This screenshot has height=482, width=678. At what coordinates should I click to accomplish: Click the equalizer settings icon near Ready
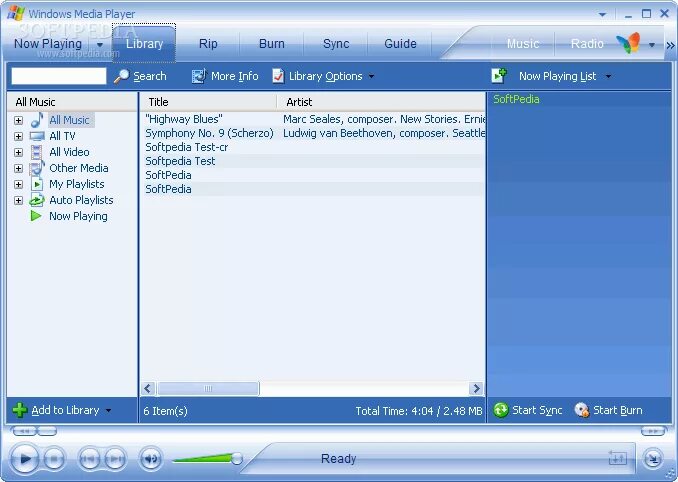[617, 458]
